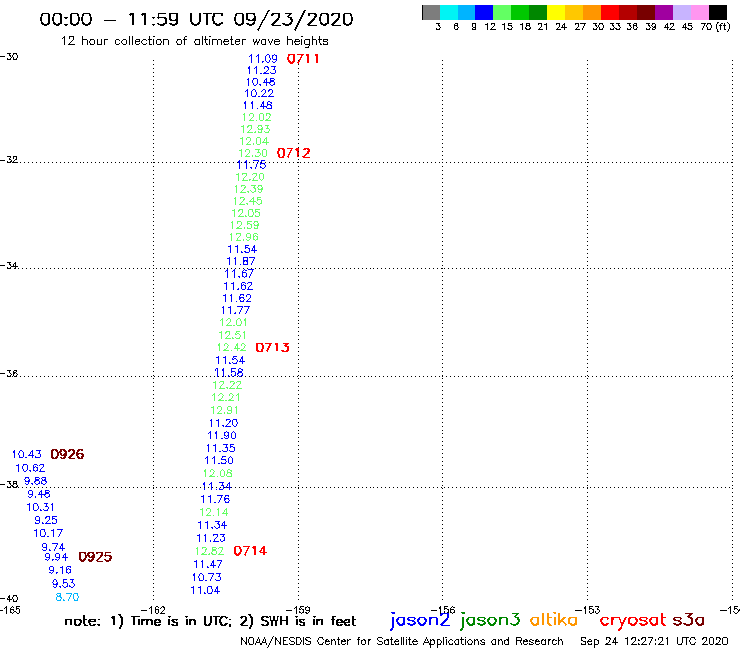Click the 12.42 value beside 0713
Image resolution: width=740 pixels, height=650 pixels.
coord(231,347)
